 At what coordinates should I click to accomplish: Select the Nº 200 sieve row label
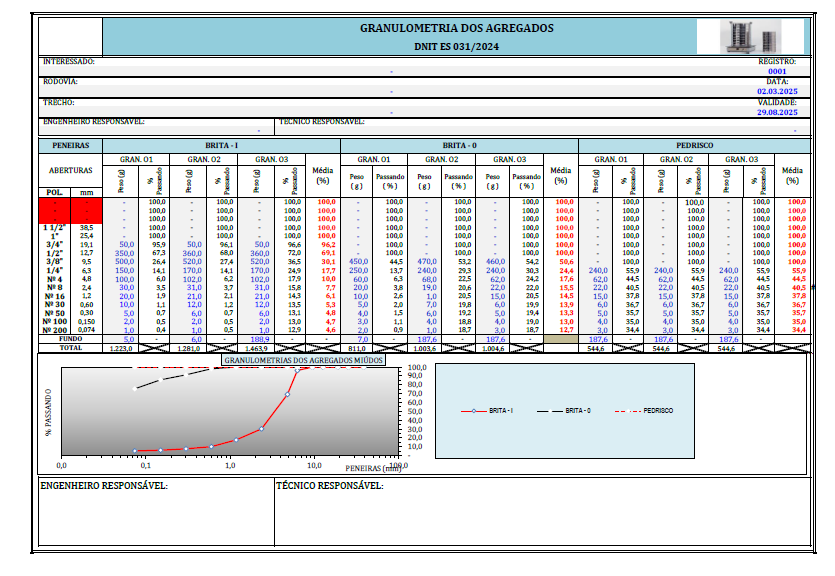pos(55,331)
